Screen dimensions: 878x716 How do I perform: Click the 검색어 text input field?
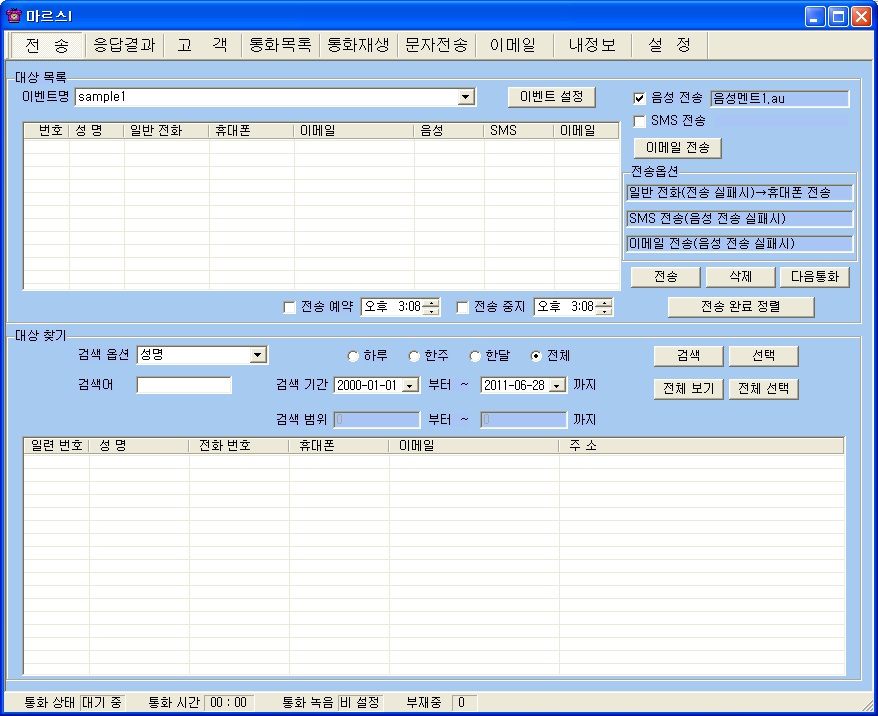coord(184,385)
